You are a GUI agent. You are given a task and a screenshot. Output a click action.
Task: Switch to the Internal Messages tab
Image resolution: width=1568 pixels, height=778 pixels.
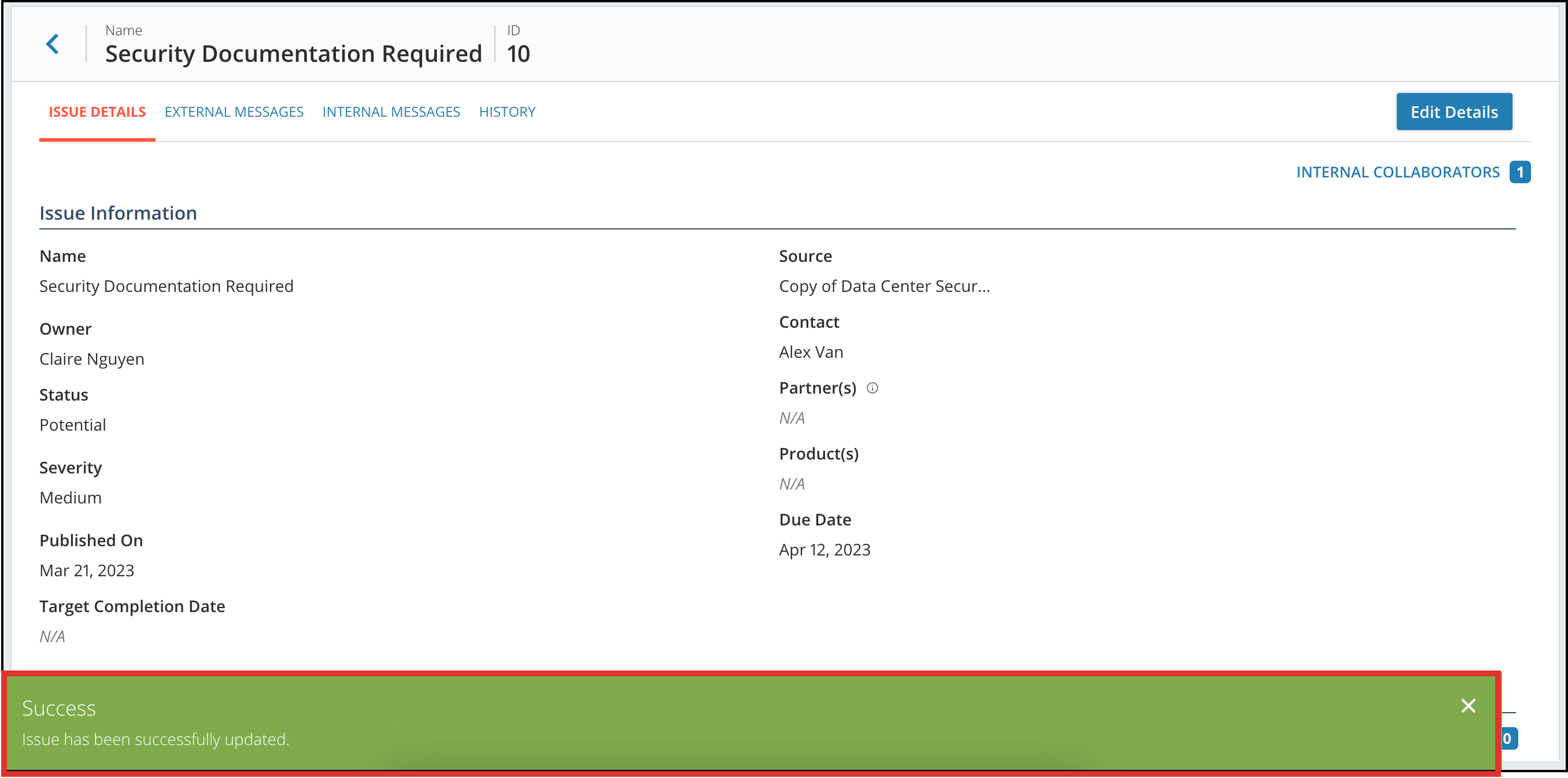[391, 112]
